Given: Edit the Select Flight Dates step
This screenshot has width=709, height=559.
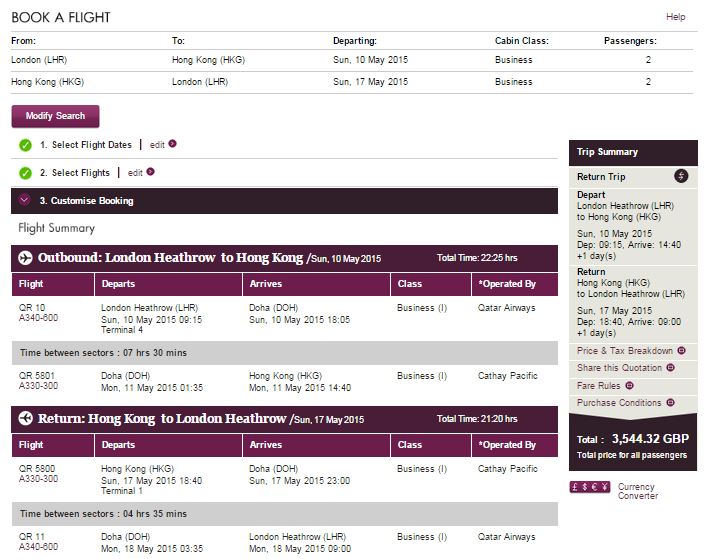Looking at the screenshot, I should pyautogui.click(x=157, y=145).
